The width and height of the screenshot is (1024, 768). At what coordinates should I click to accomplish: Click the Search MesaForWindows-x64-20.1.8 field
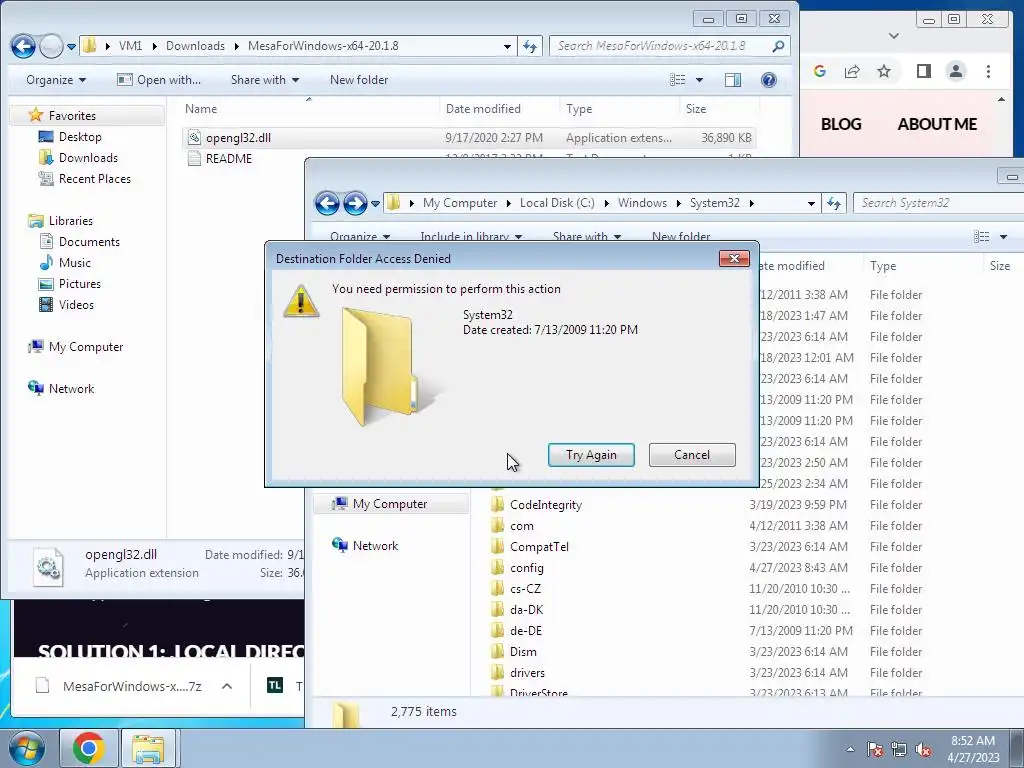pos(669,46)
